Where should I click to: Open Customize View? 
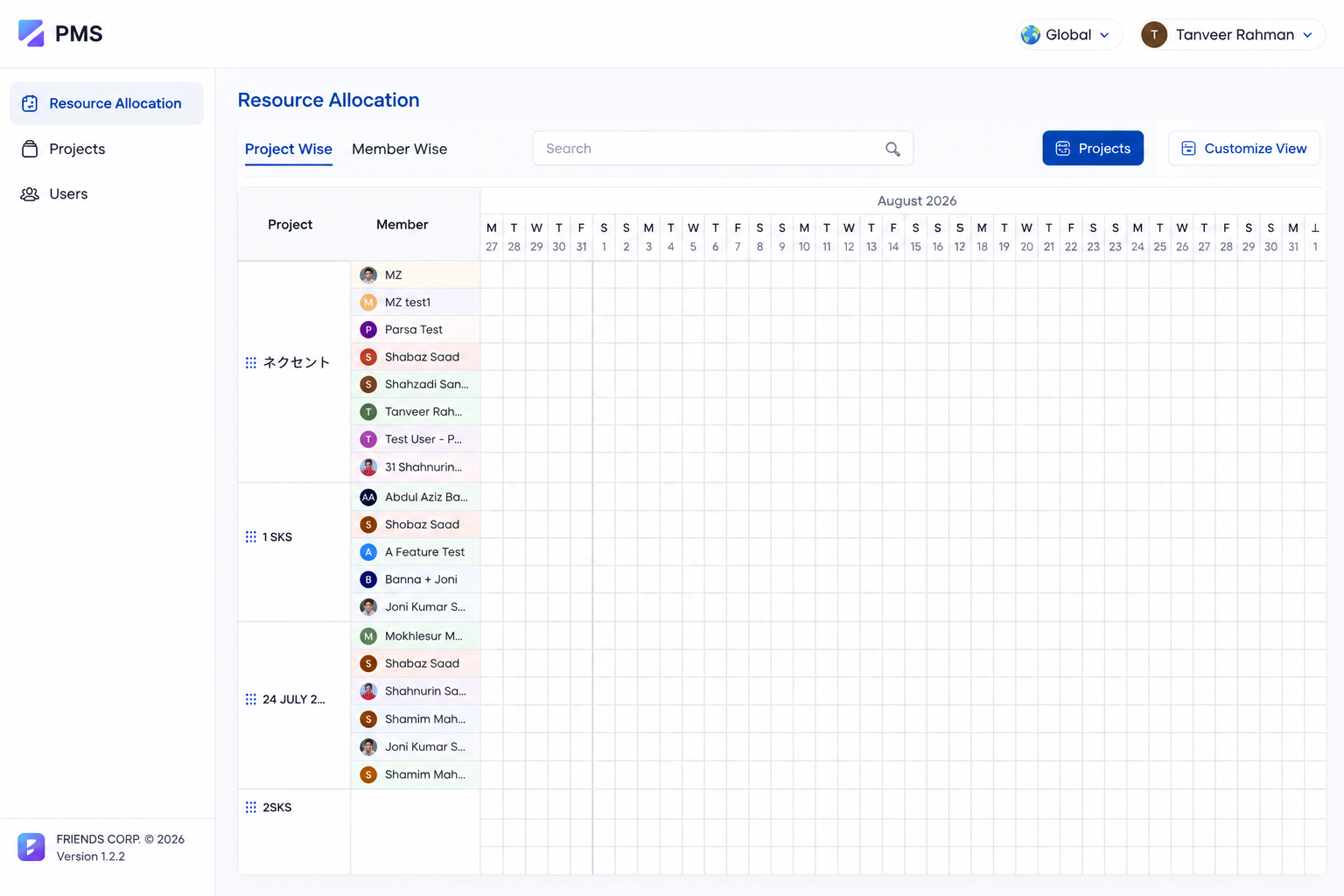tap(1243, 149)
